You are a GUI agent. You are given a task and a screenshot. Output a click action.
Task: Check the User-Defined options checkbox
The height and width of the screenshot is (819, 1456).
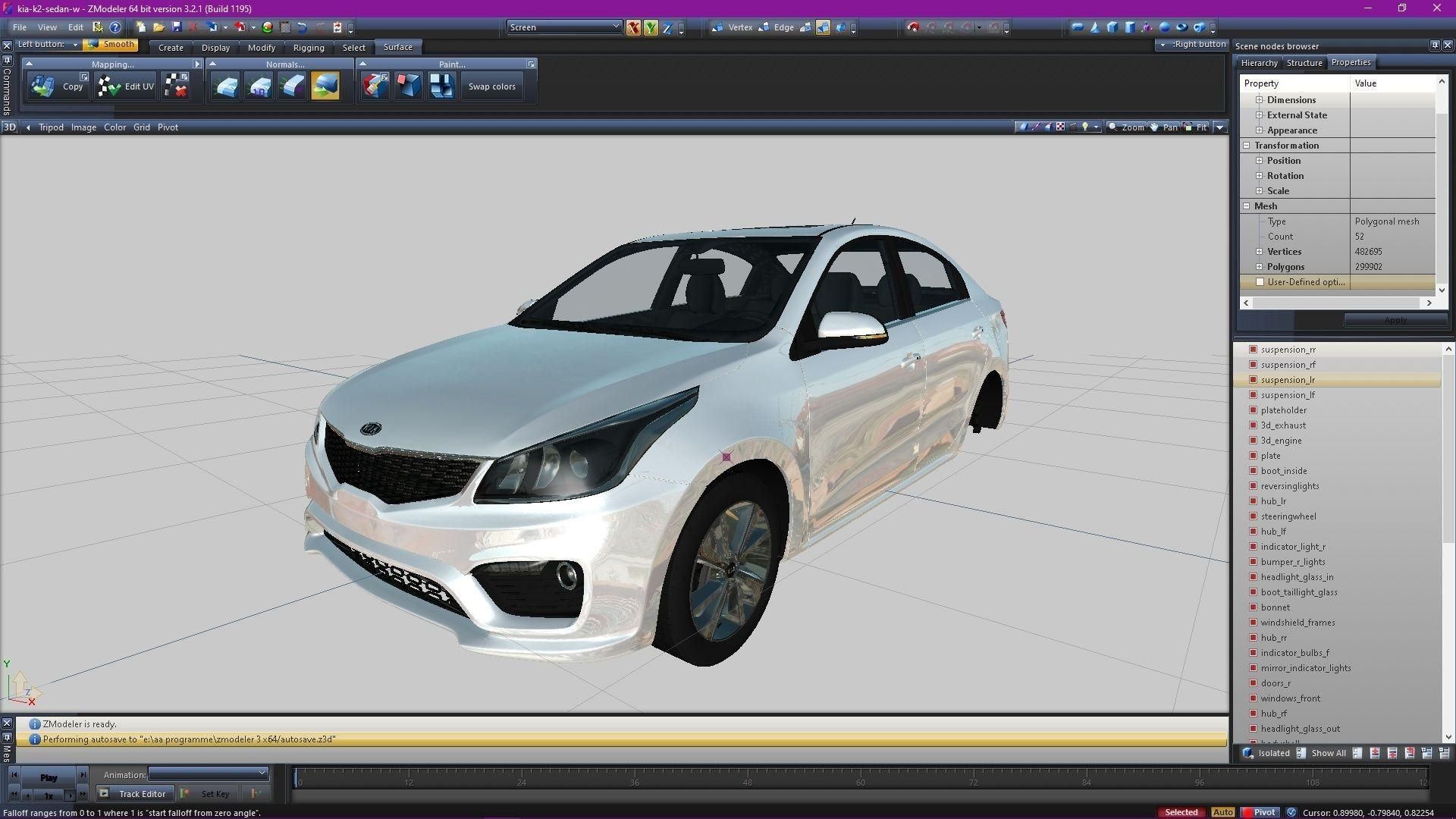[x=1260, y=282]
